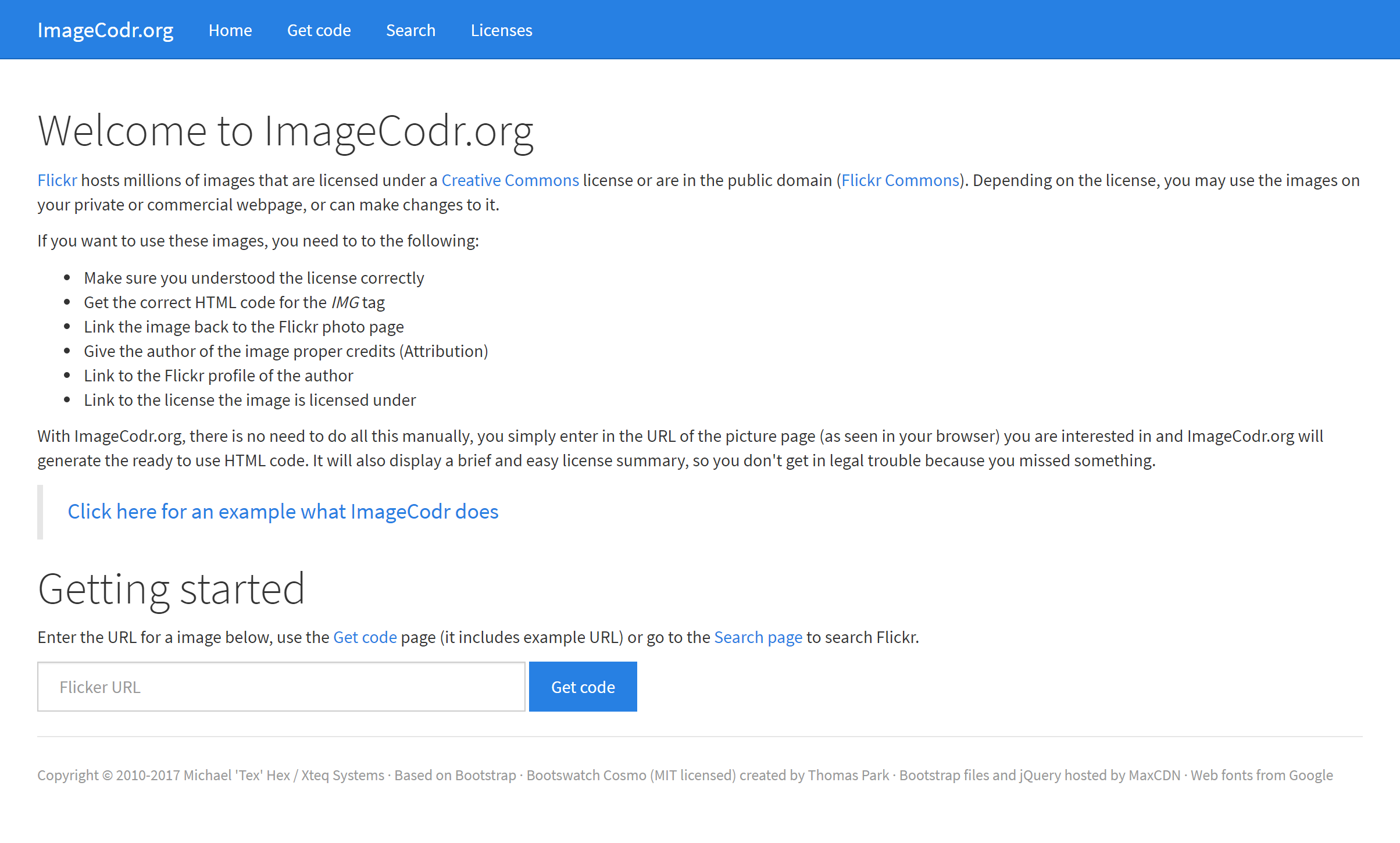
Task: Click 'Link to the Flickr profile of the author'
Action: click(x=218, y=376)
